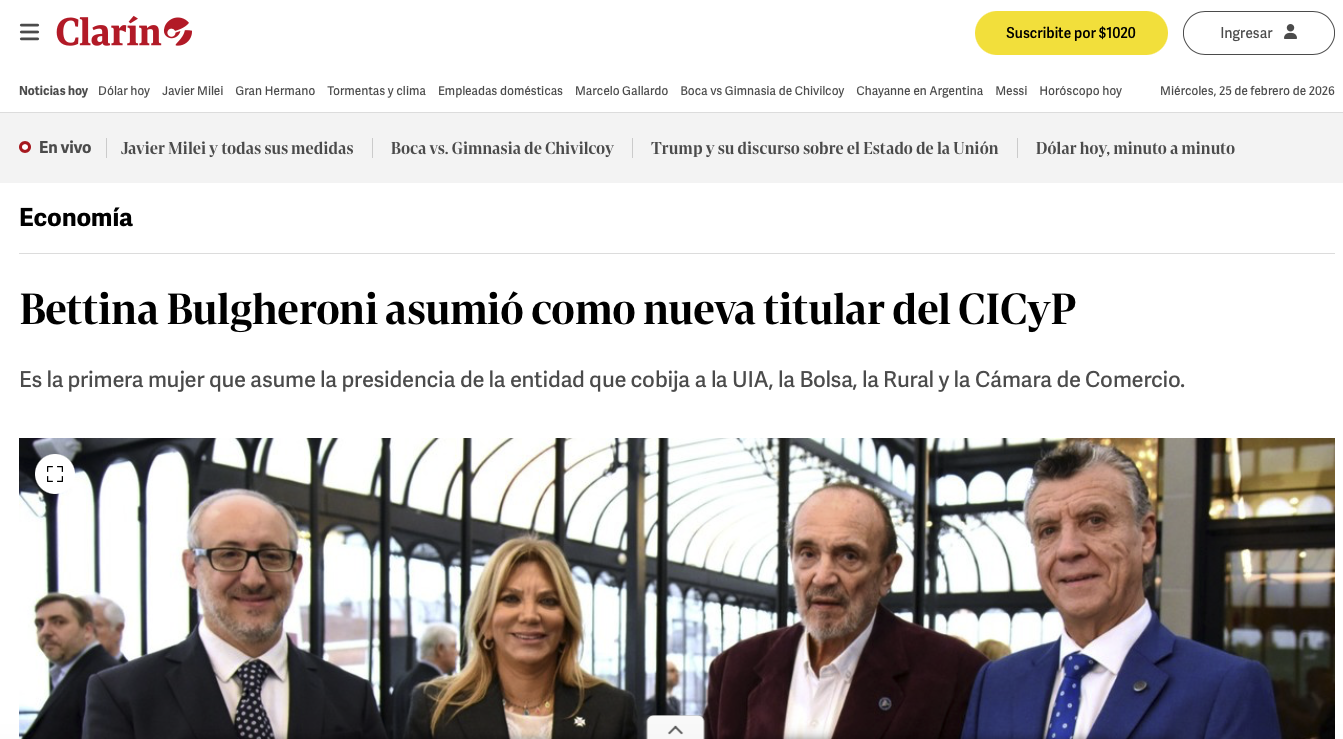This screenshot has height=739, width=1343.
Task: Open the Javier Milei topic link
Action: (x=193, y=91)
